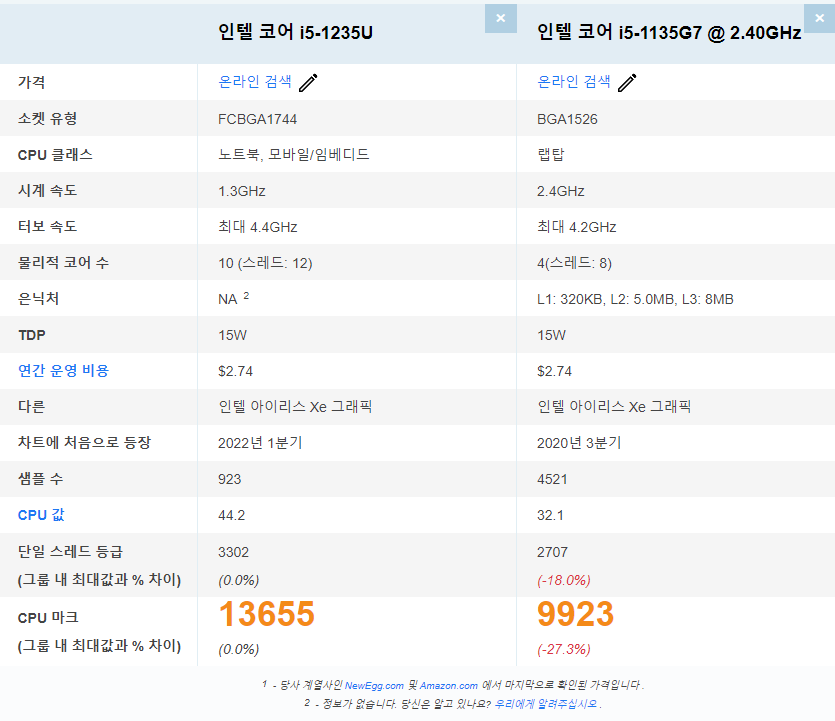Click core count 4(스레드: 8)
Viewport: 835px width, 721px height.
pos(574,263)
